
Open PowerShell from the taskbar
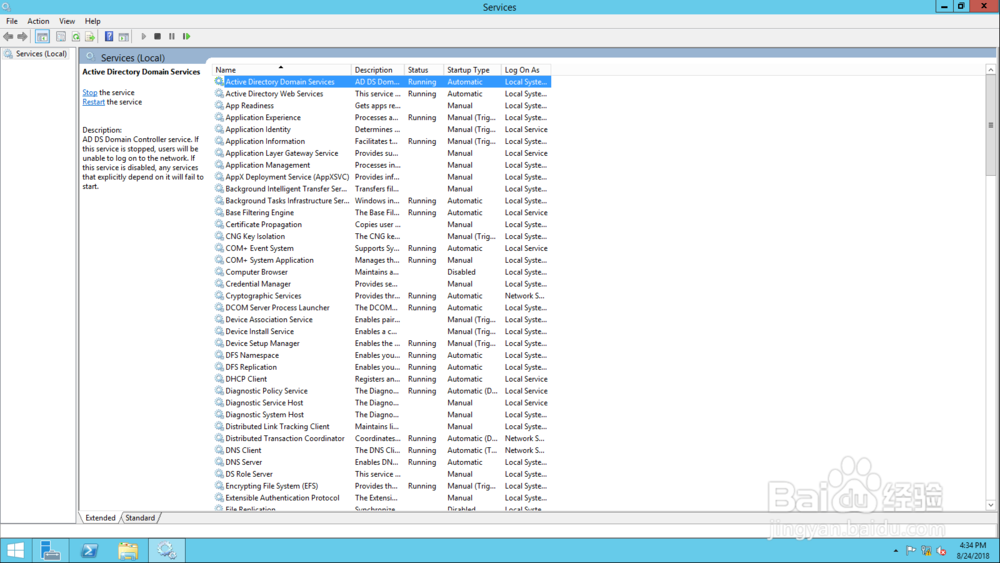[x=89, y=550]
